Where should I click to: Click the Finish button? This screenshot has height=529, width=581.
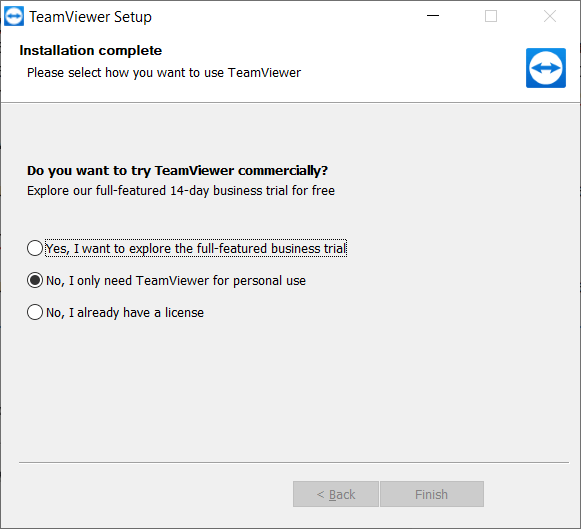(x=432, y=494)
